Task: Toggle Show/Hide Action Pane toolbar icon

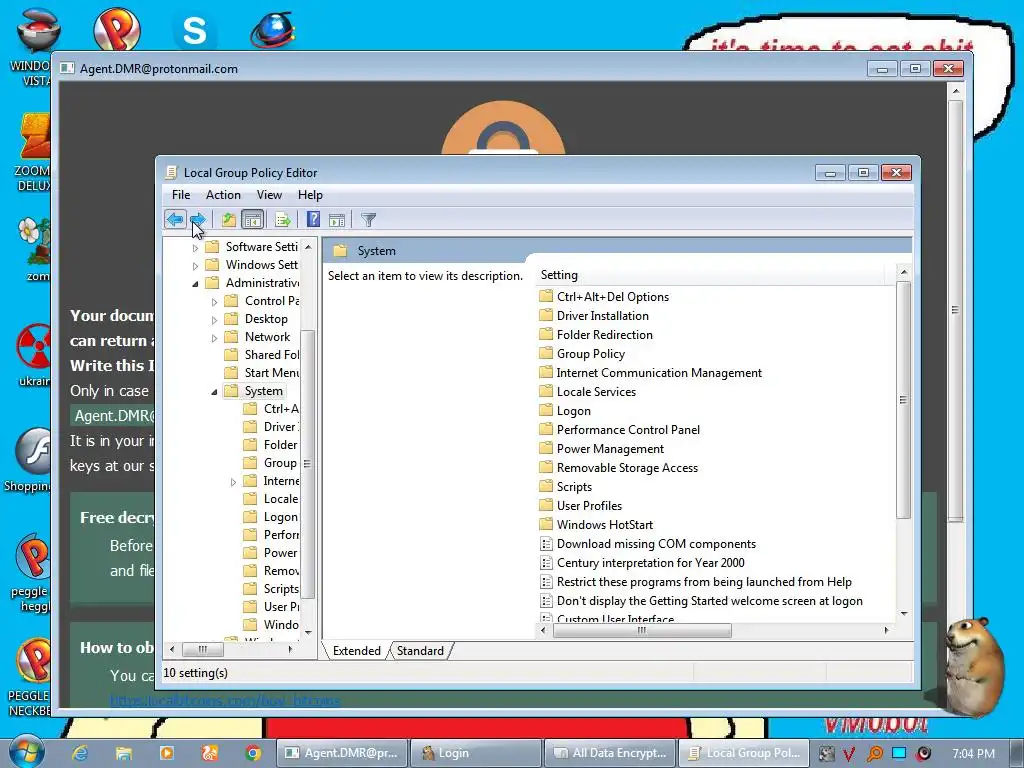Action: 337,220
